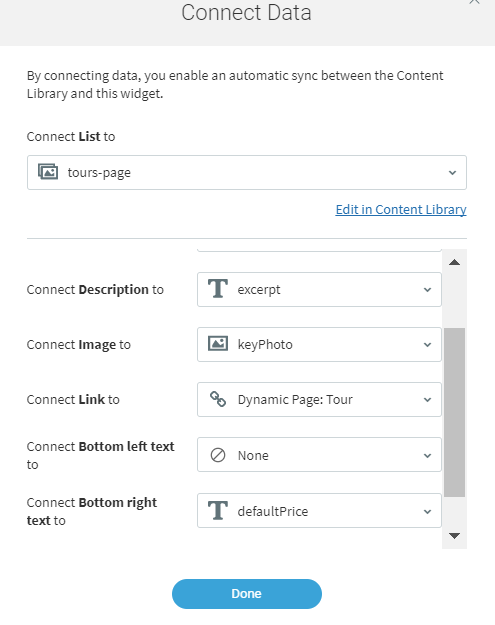495x625 pixels.
Task: Click the scrollbar down arrow
Action: click(454, 535)
